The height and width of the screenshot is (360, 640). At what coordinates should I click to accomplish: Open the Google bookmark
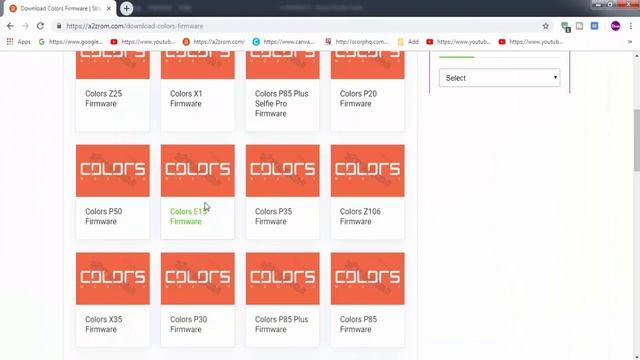point(71,42)
